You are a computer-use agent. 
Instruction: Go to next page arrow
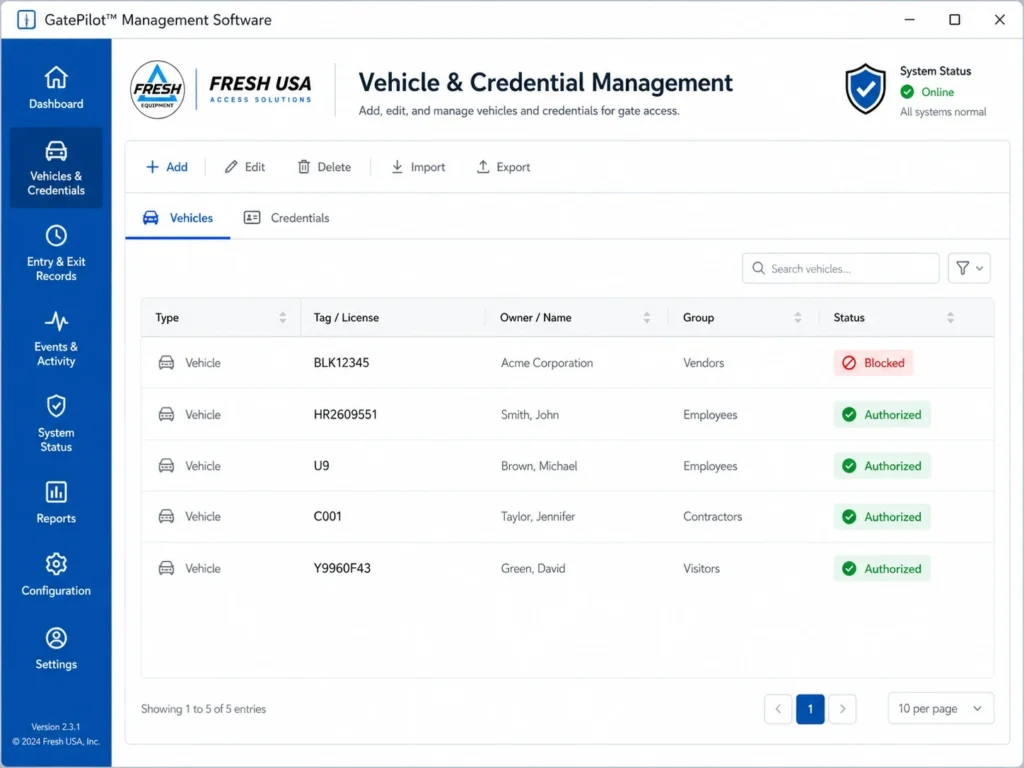tap(842, 709)
